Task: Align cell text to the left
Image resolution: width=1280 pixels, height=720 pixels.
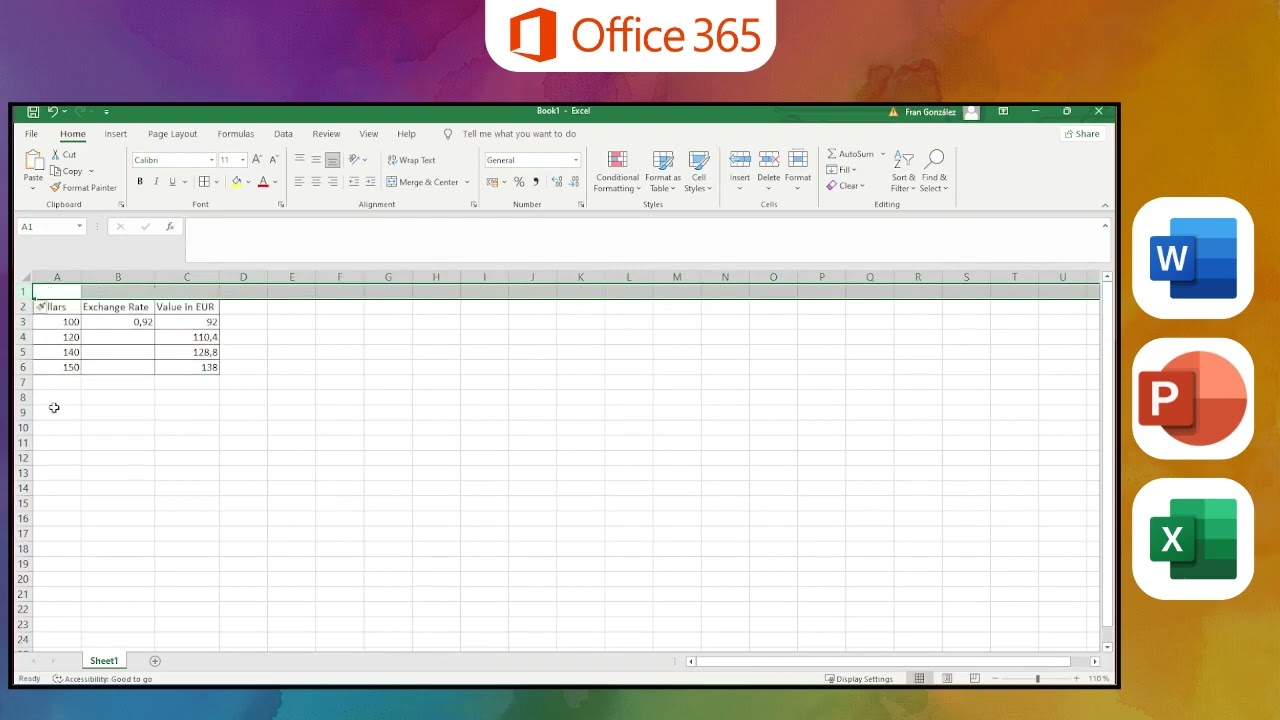Action: pyautogui.click(x=299, y=182)
